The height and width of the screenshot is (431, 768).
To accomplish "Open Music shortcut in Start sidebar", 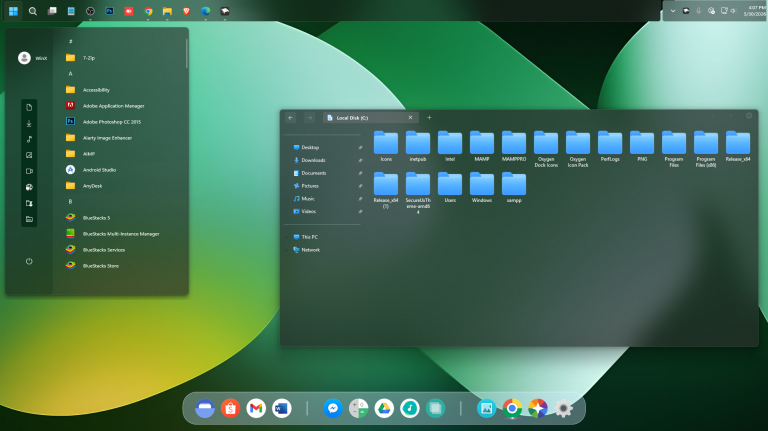I will pyautogui.click(x=29, y=139).
